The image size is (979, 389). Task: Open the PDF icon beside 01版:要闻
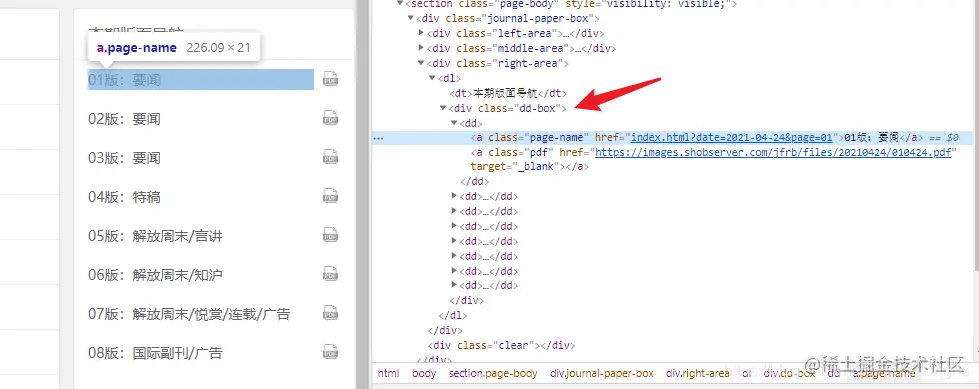pyautogui.click(x=330, y=79)
